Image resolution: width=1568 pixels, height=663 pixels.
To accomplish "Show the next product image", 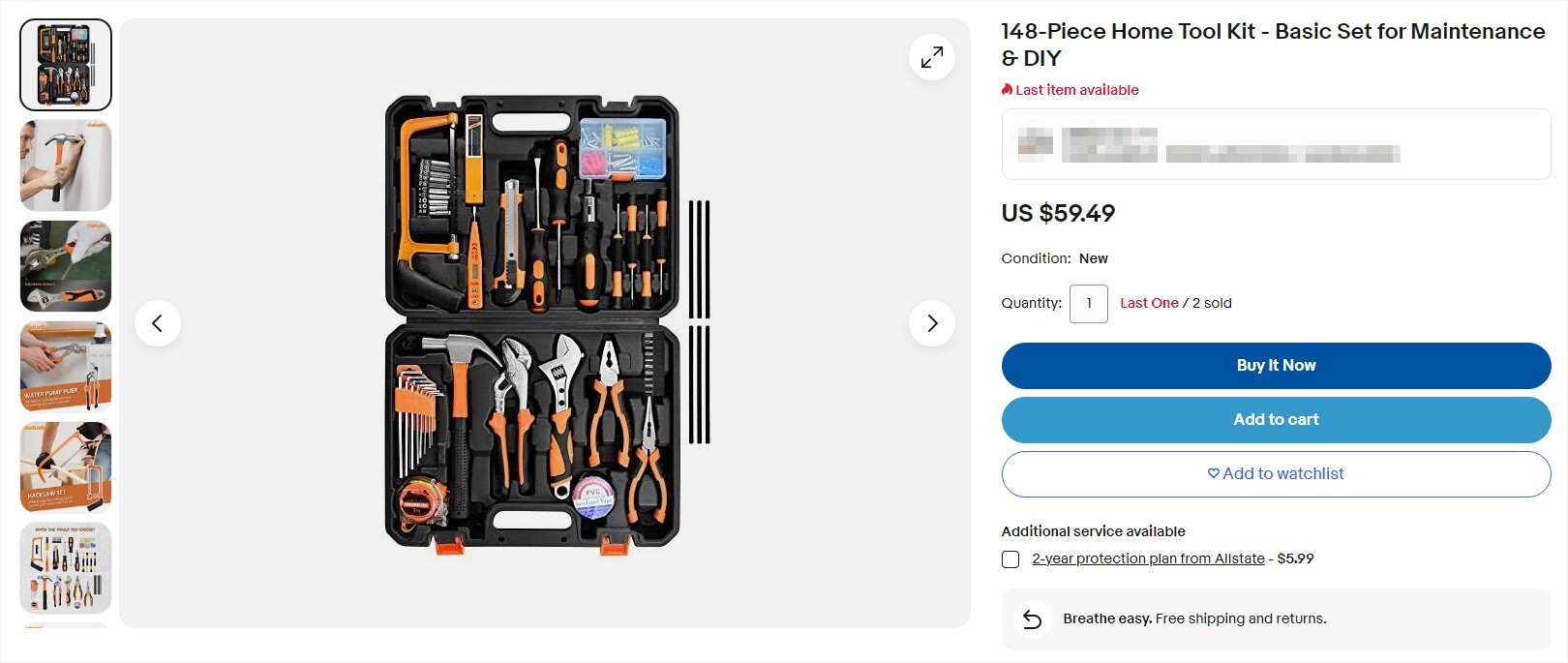I will coord(932,322).
